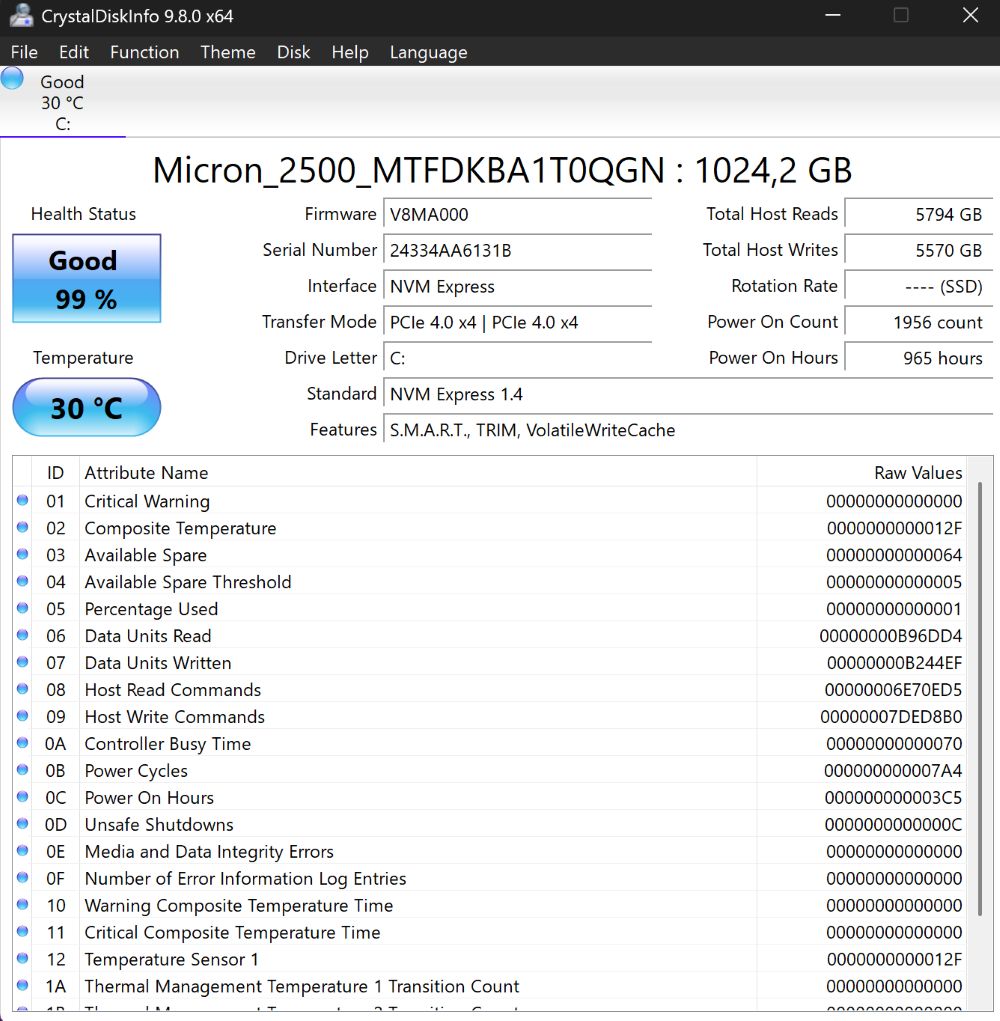
Task: Click the status dot for Number of Error Information Log Entries
Action: [x=22, y=878]
